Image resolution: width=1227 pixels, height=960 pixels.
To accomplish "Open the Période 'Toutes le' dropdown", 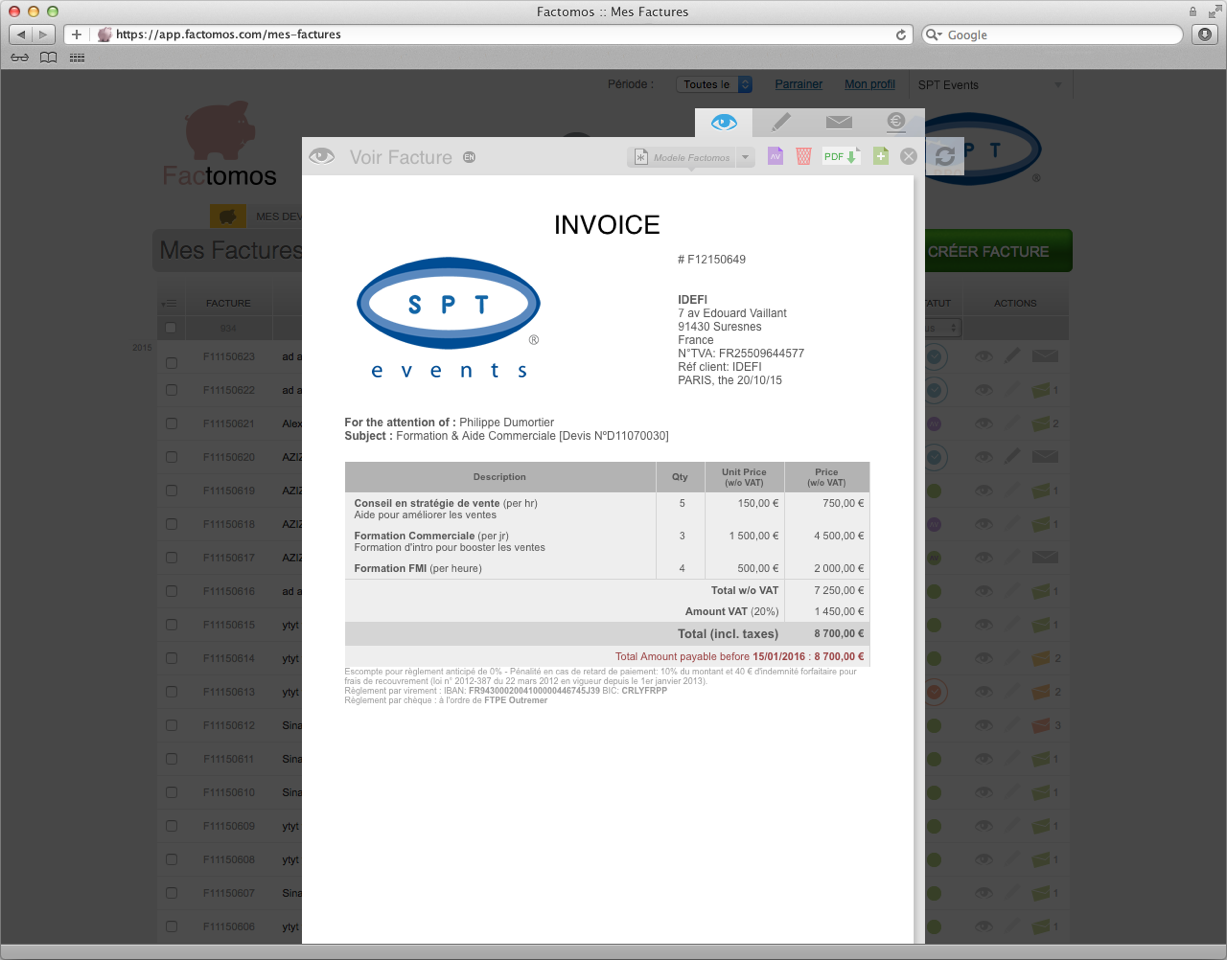I will [714, 85].
